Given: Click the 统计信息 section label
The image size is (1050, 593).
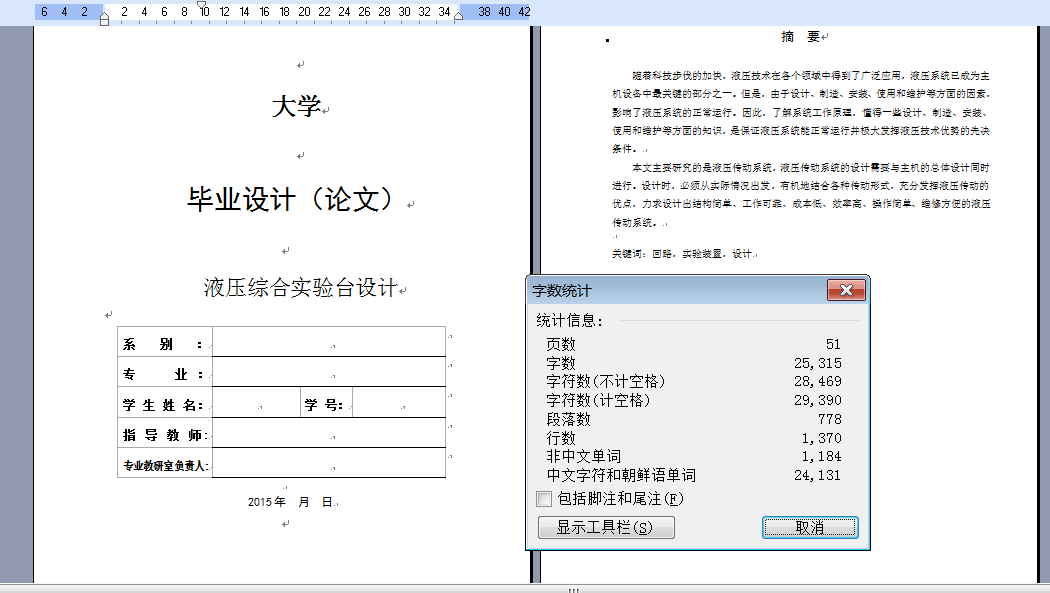Looking at the screenshot, I should coord(569,321).
